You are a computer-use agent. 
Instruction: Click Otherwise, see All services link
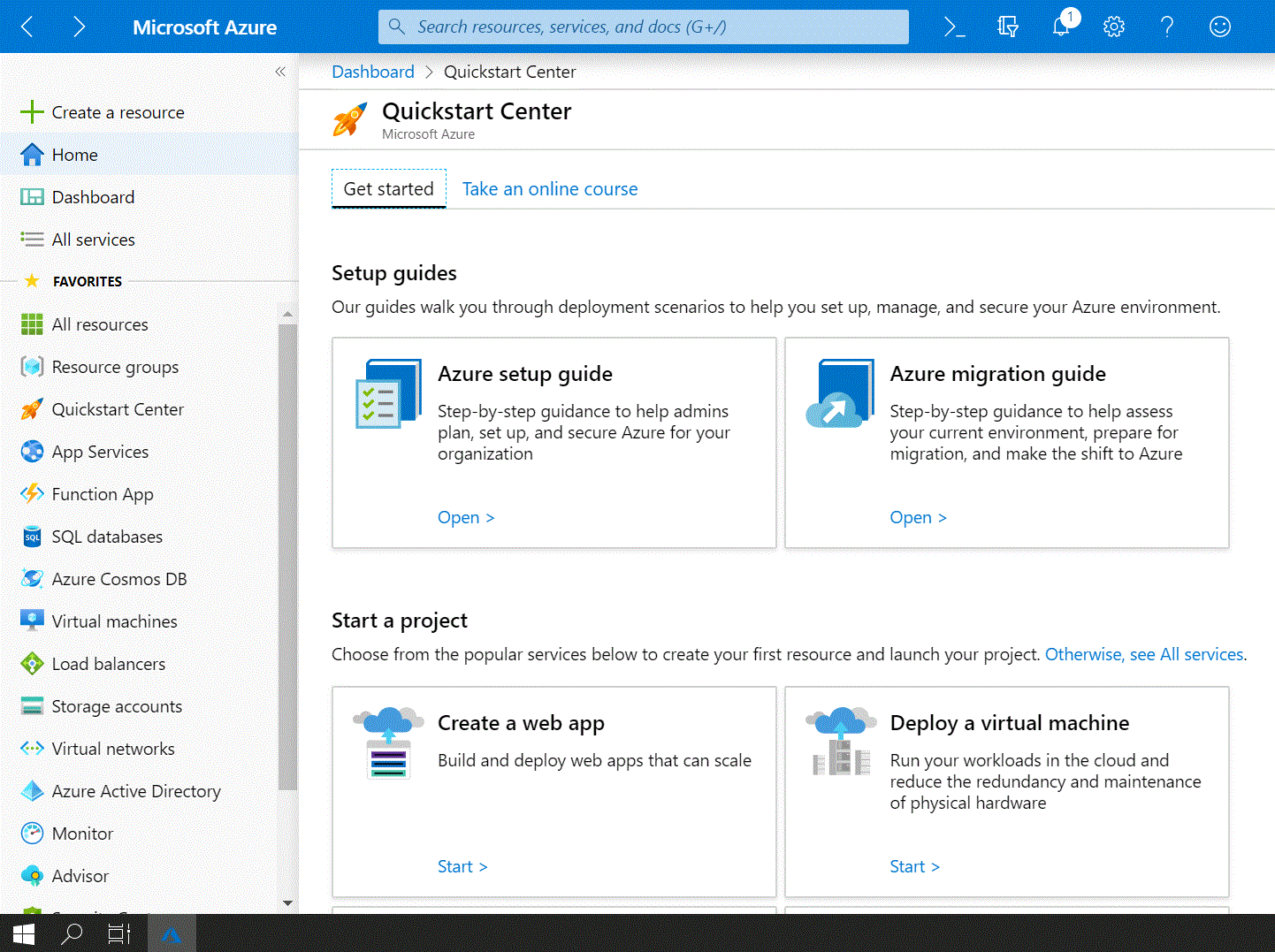point(1144,654)
